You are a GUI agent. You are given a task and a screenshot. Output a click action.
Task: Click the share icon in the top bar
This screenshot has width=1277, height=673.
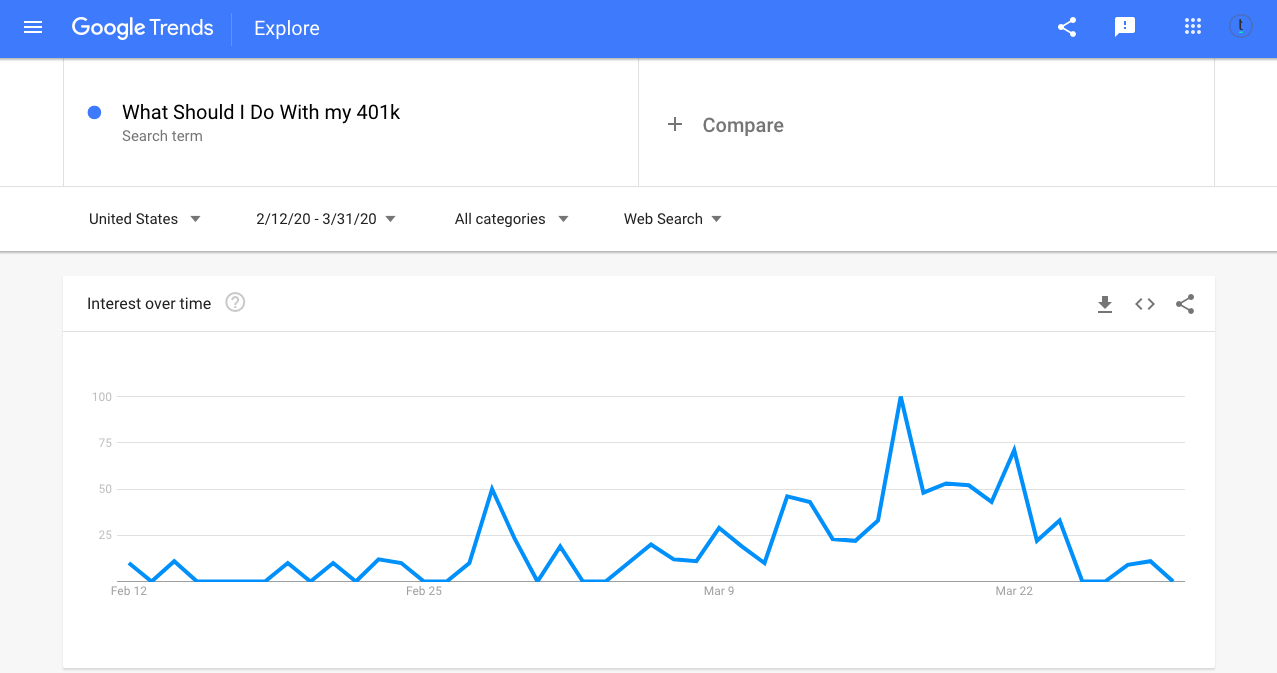point(1066,28)
